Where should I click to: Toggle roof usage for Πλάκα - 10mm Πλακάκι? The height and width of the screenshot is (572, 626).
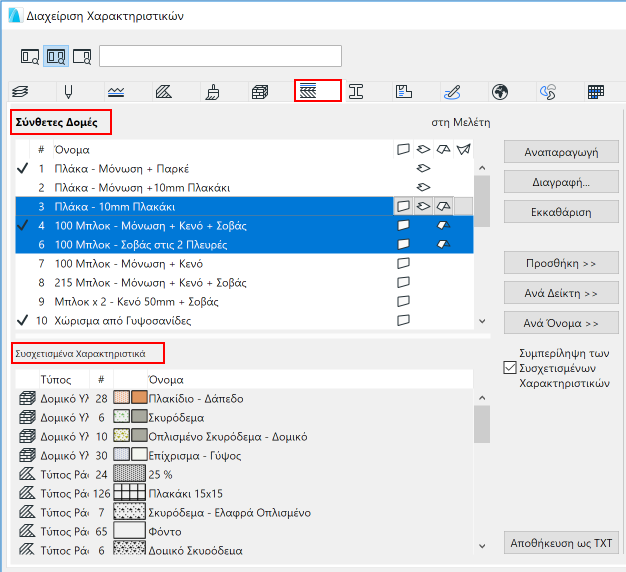click(x=443, y=206)
